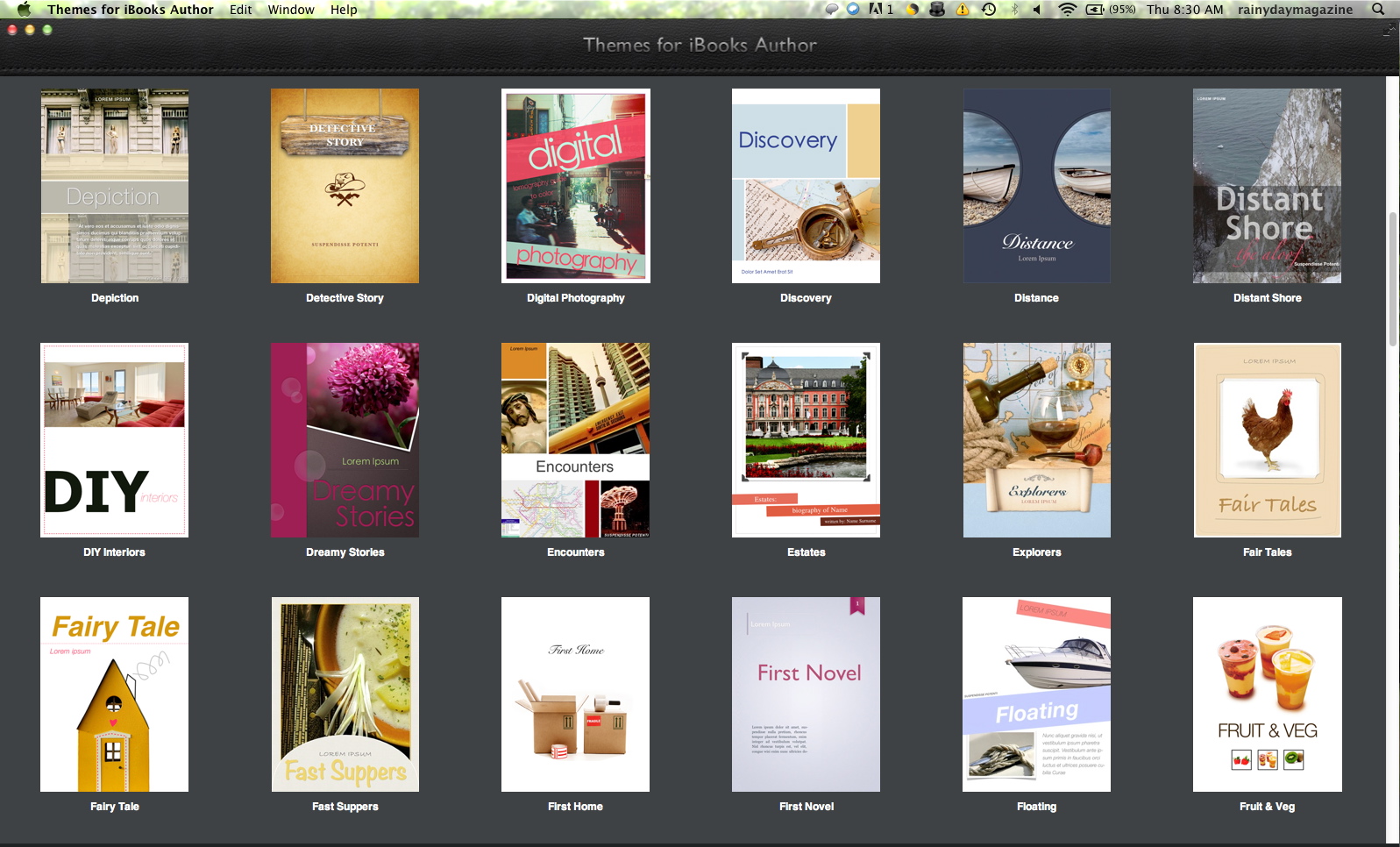Click the top hat menu bar icon
Viewport: 1400px width, 847px height.
click(x=937, y=10)
